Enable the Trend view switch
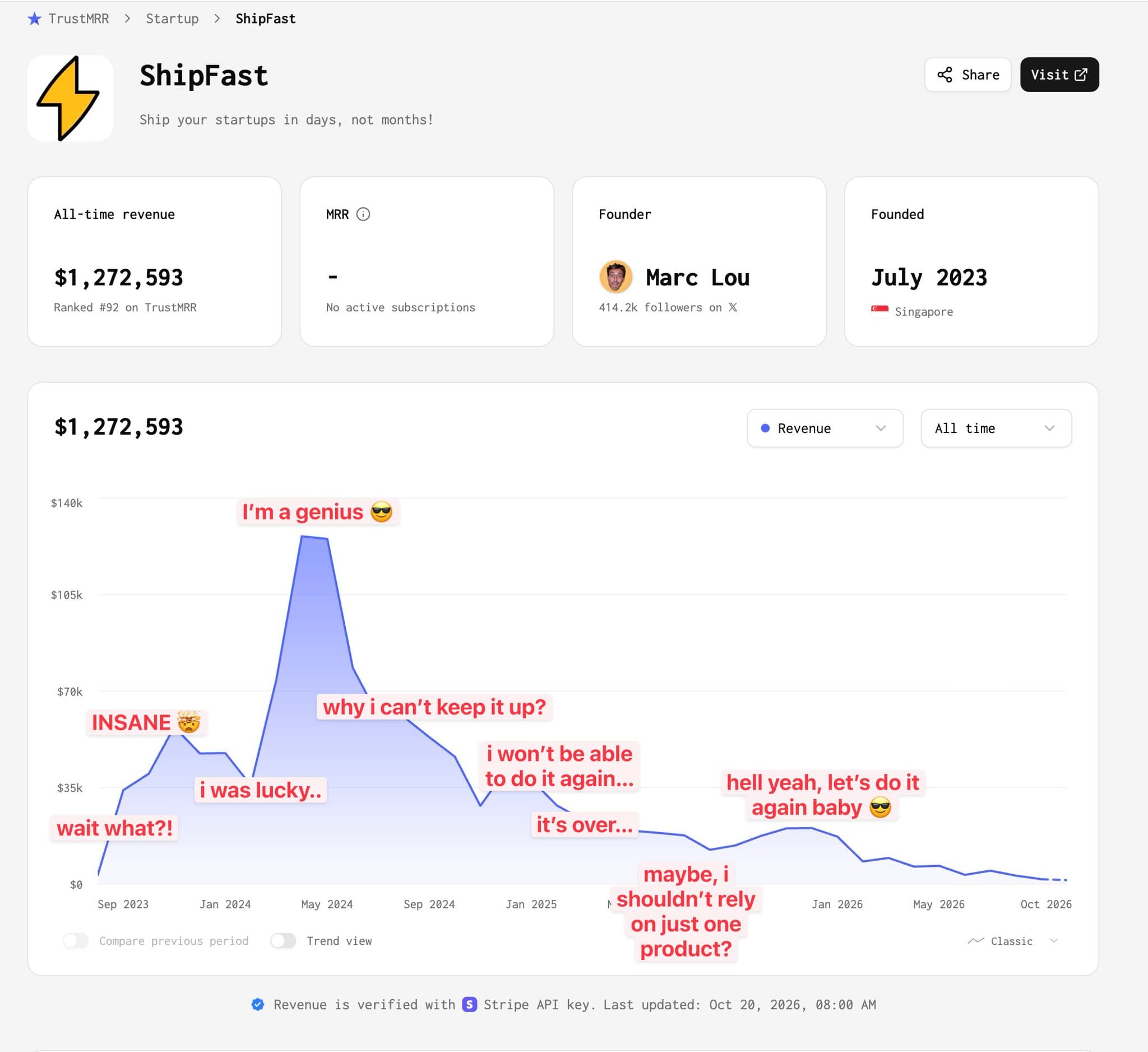This screenshot has height=1052, width=1148. tap(283, 941)
